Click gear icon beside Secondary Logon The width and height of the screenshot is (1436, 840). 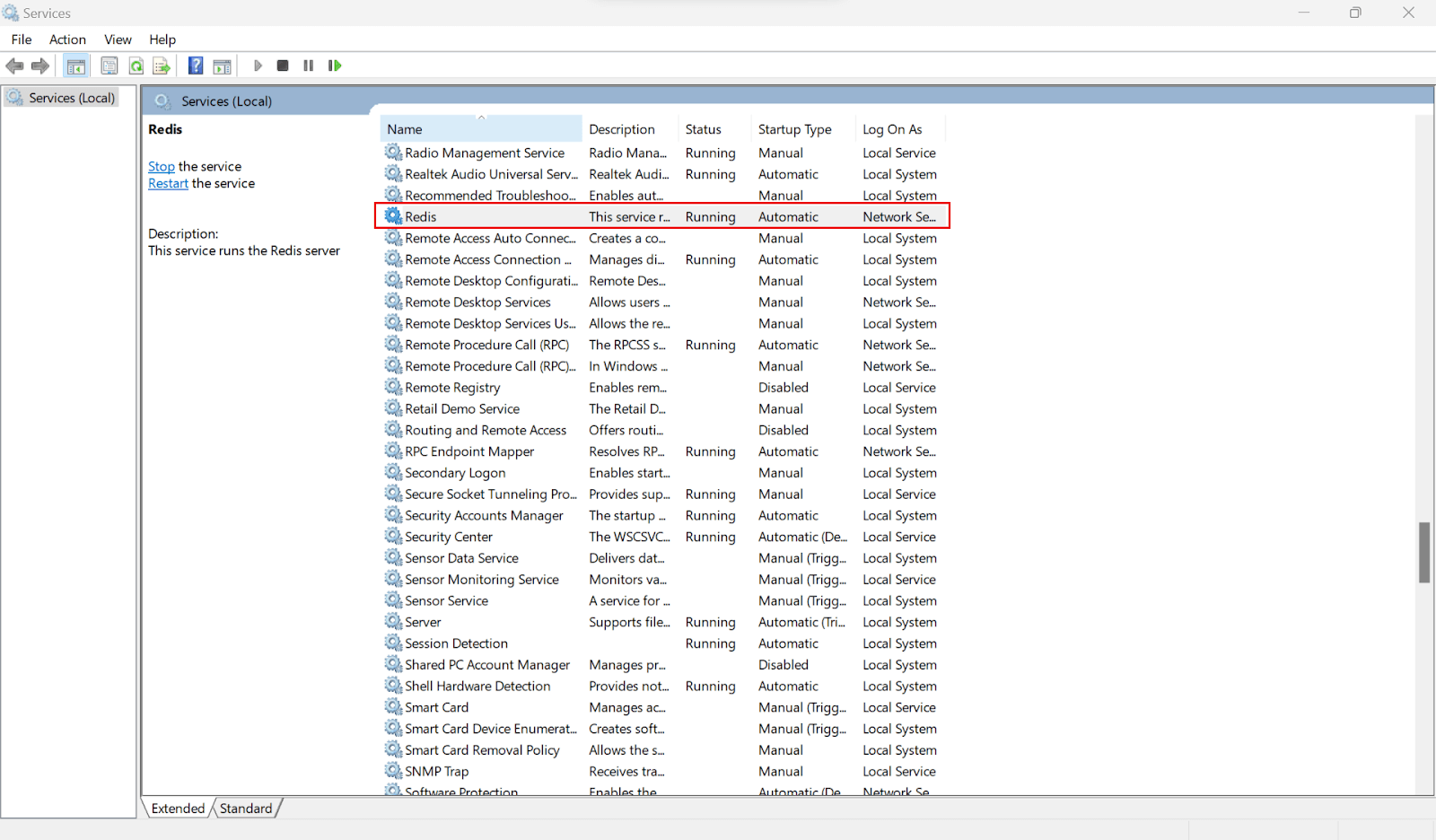393,472
